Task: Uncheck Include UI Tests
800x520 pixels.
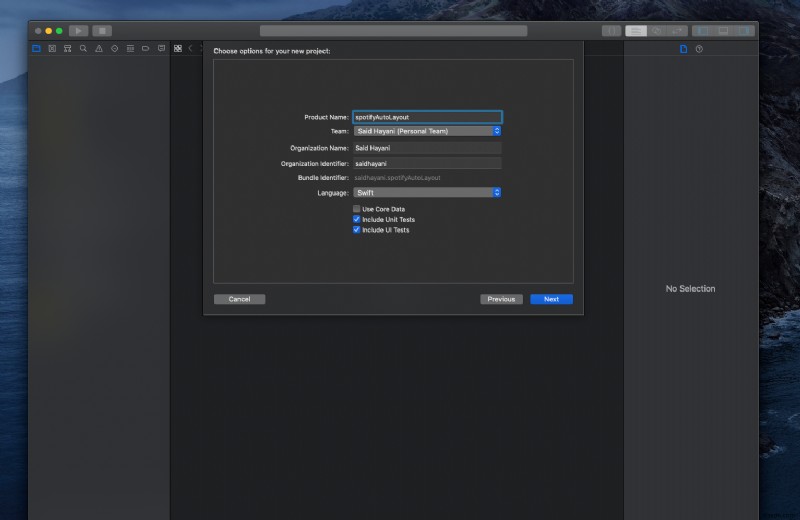Action: click(357, 230)
